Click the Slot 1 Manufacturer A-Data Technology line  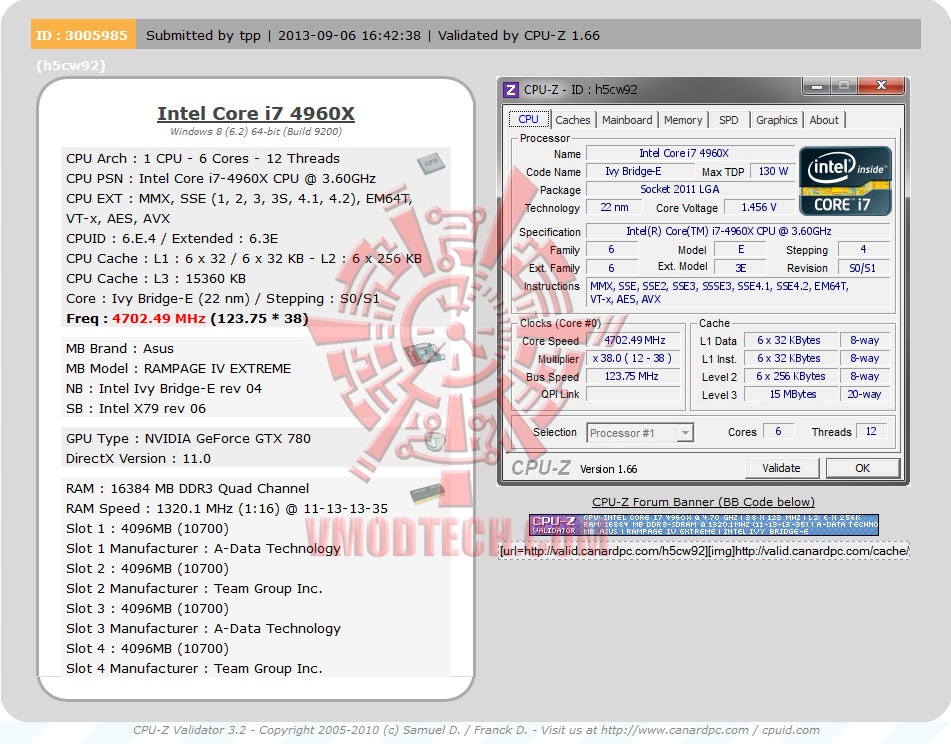click(203, 549)
